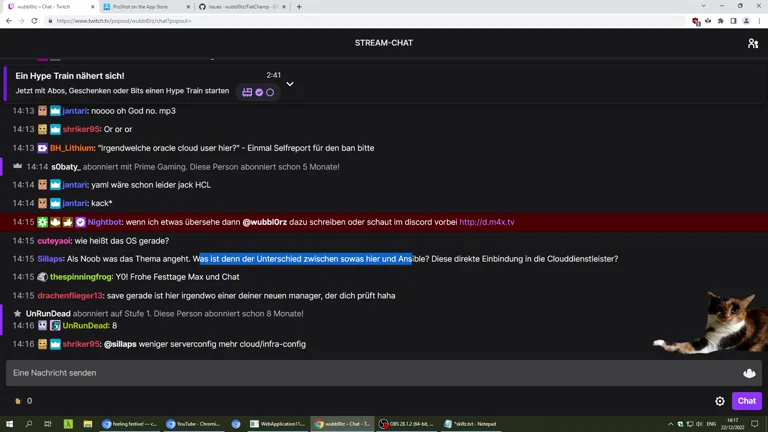Viewport: 768px width, 432px height.
Task: Click Nightbot's verified badge
Action: click(80, 222)
